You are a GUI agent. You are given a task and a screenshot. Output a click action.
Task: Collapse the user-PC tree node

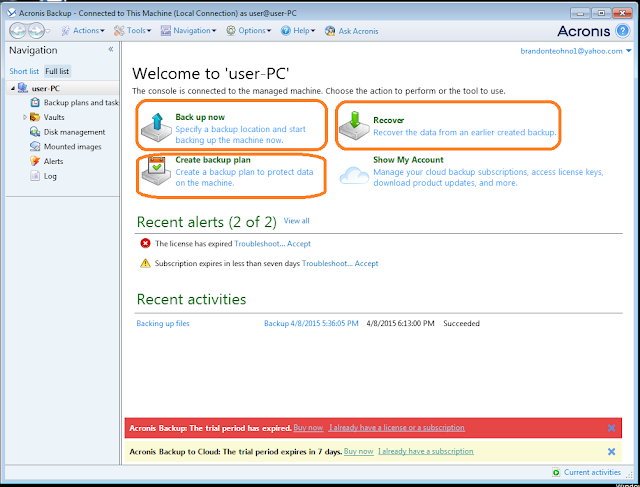pyautogui.click(x=13, y=88)
